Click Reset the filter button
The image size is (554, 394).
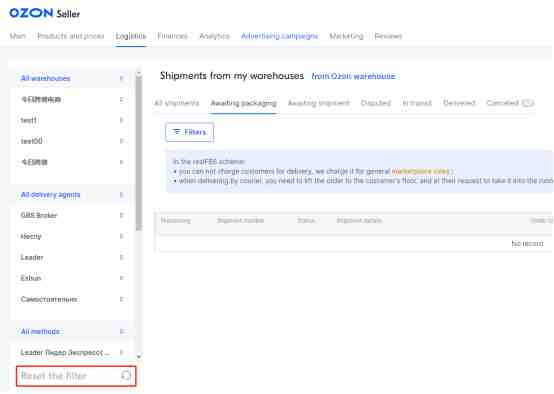tap(76, 376)
